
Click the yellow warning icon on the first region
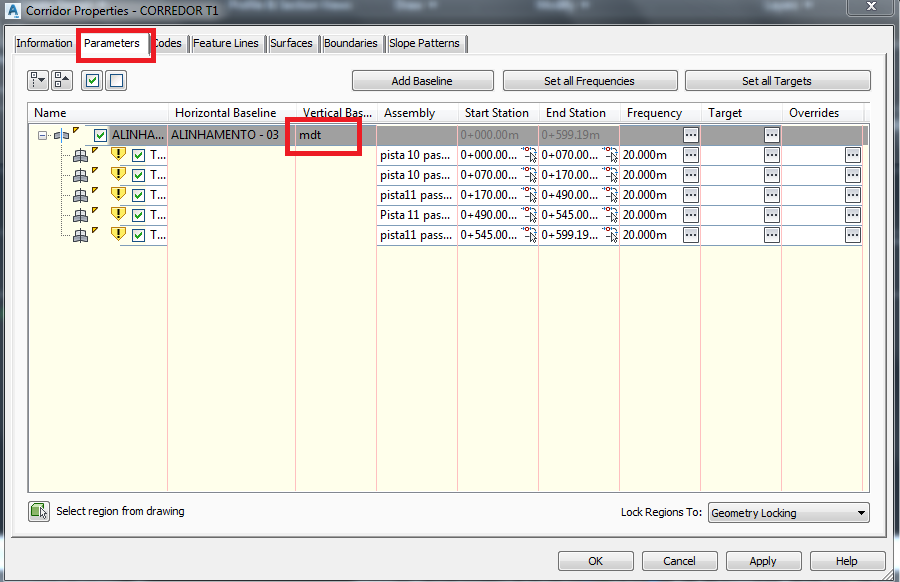119,154
